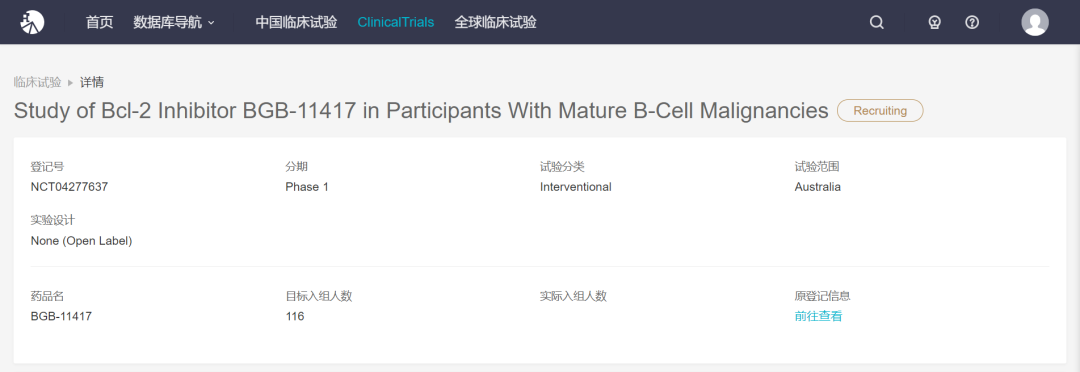Open the user avatar profile icon
1080x372 pixels.
pos(1035,22)
